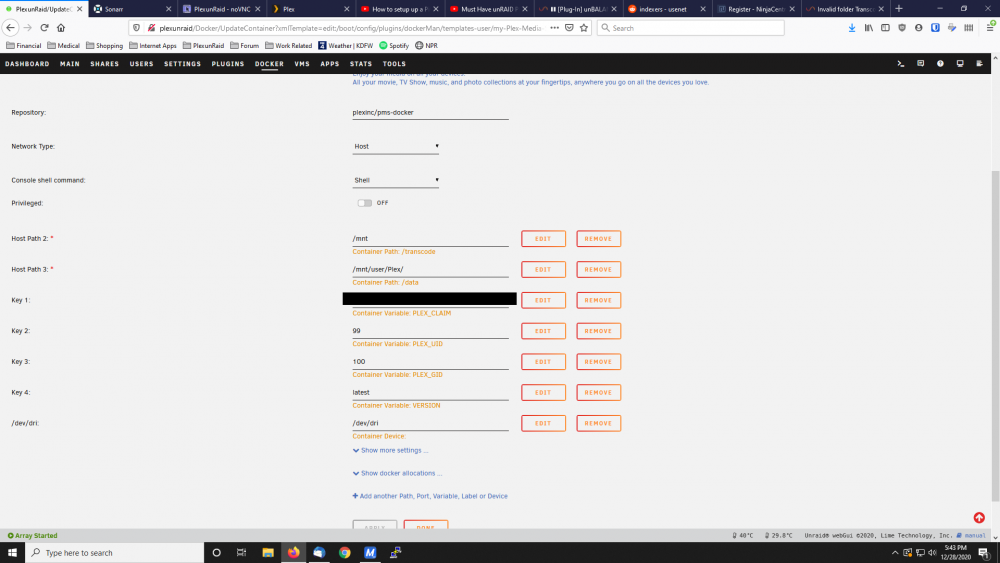Open the Shares menu
This screenshot has height=563, width=1000.
(105, 64)
